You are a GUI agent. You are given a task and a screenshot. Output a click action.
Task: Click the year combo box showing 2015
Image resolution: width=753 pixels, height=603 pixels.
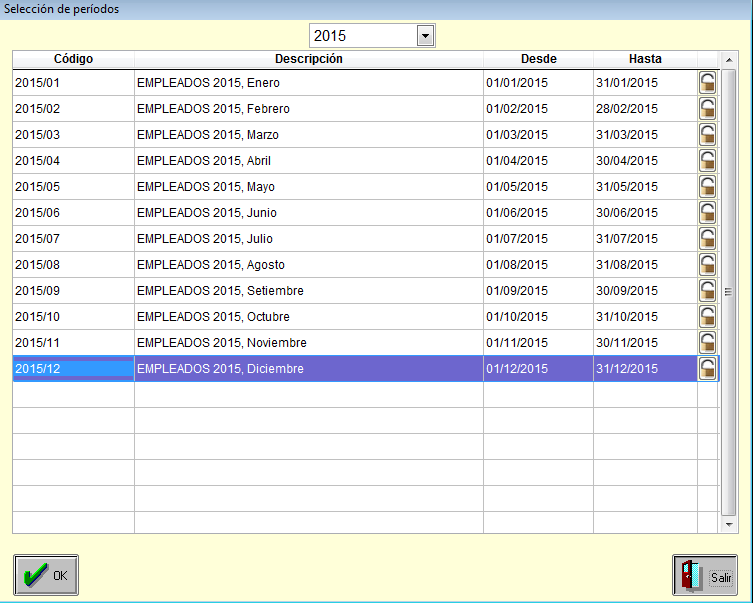362,36
